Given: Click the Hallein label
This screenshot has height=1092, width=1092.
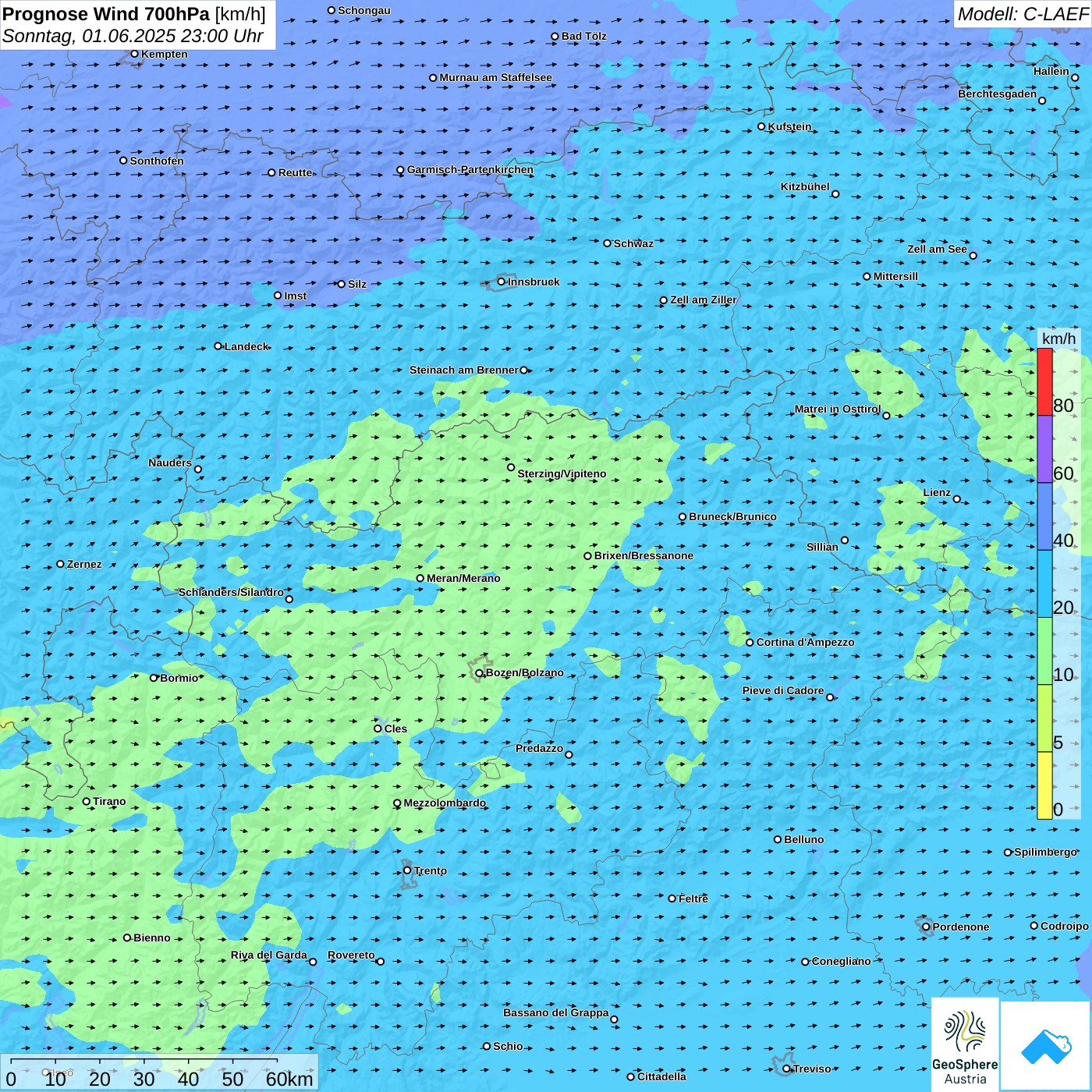Looking at the screenshot, I should coord(1051,71).
